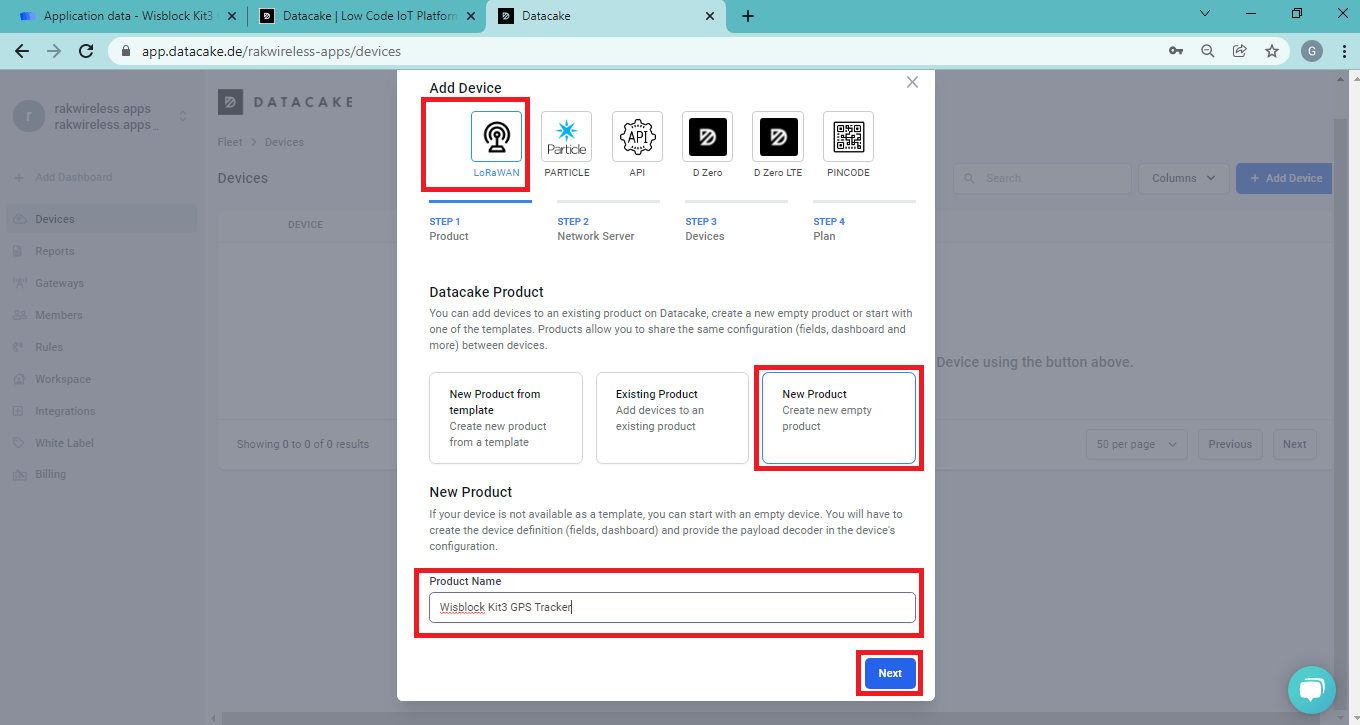Image resolution: width=1360 pixels, height=725 pixels.
Task: Select the API device type icon
Action: tap(637, 137)
